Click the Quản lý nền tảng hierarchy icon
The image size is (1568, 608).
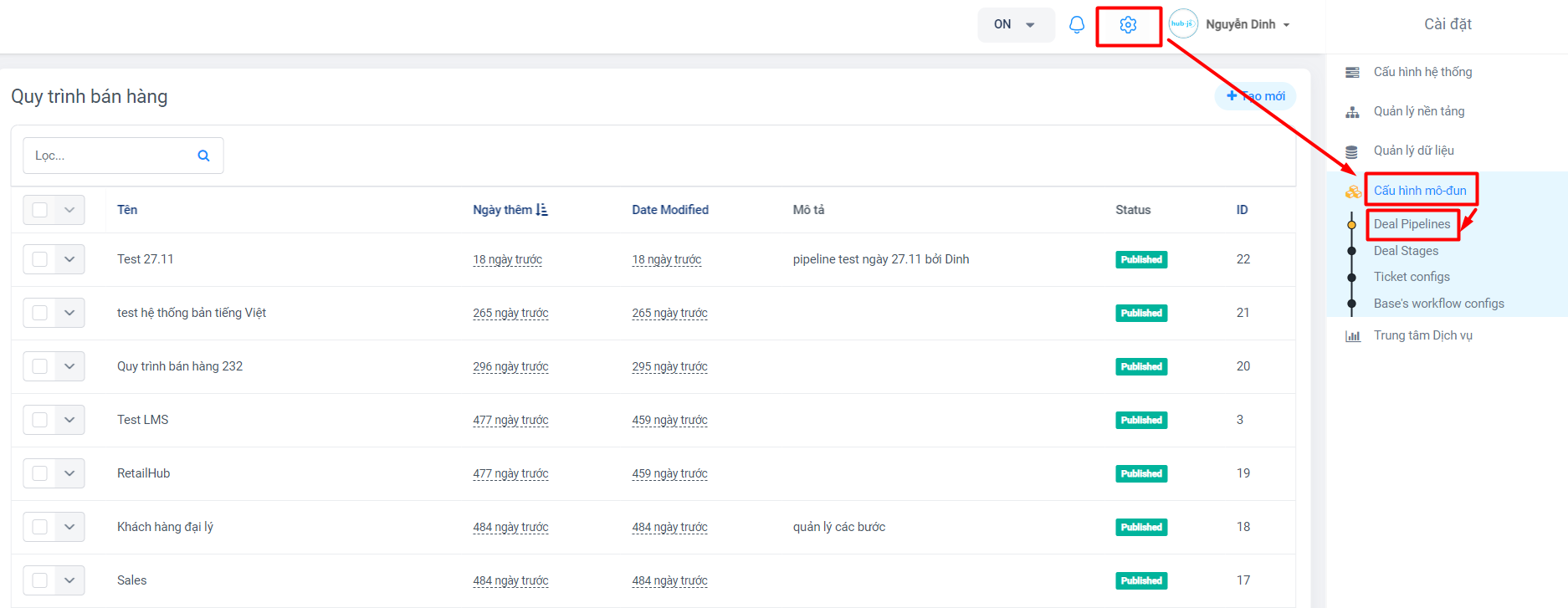coord(1352,112)
